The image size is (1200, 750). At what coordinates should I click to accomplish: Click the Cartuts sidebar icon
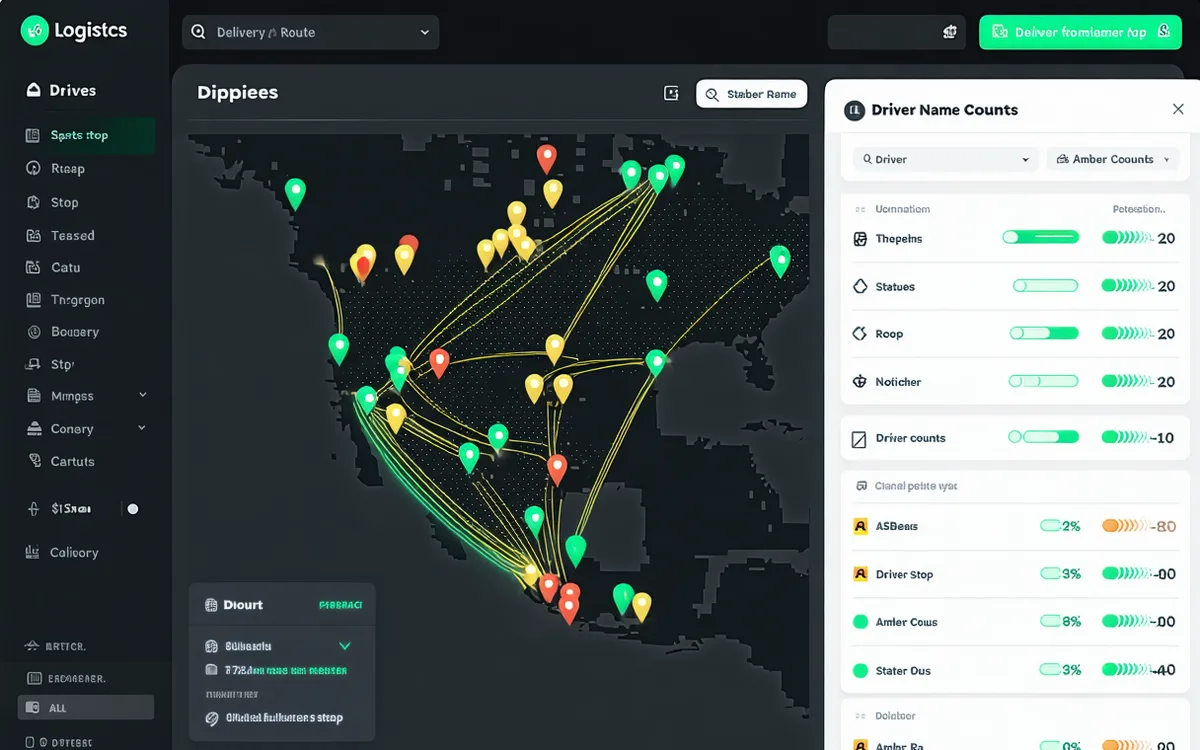(33, 461)
